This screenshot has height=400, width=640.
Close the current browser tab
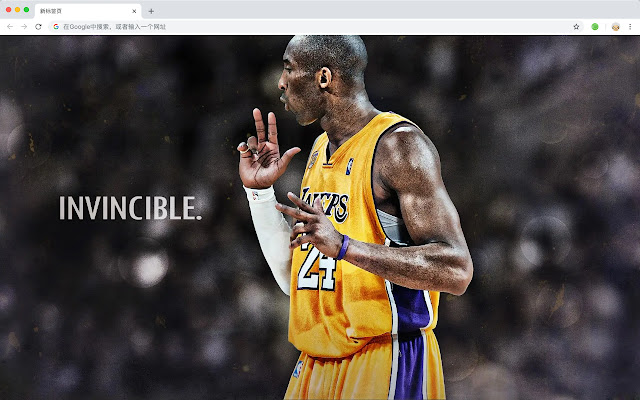click(134, 11)
